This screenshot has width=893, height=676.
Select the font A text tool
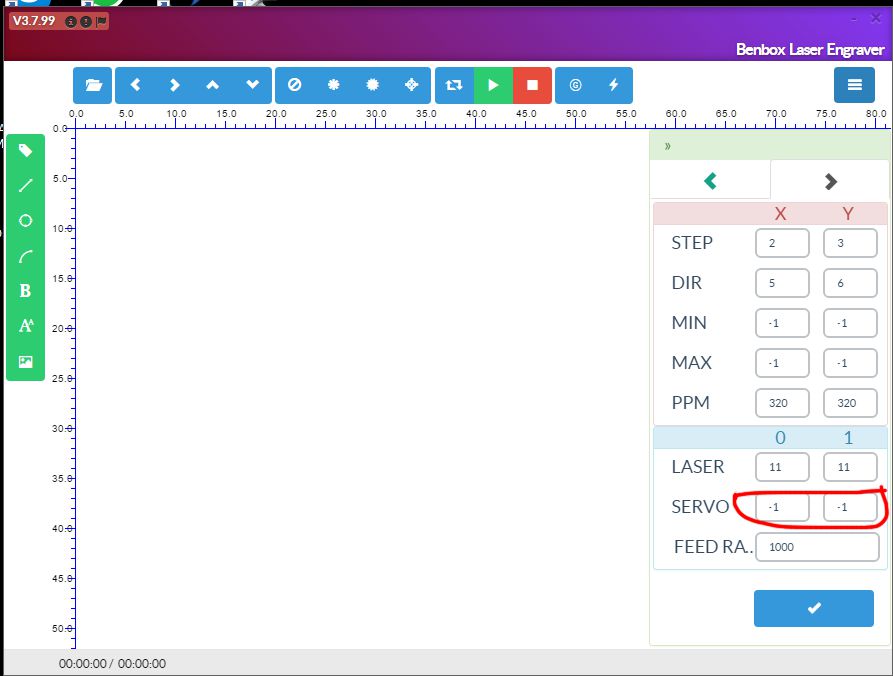(x=26, y=326)
